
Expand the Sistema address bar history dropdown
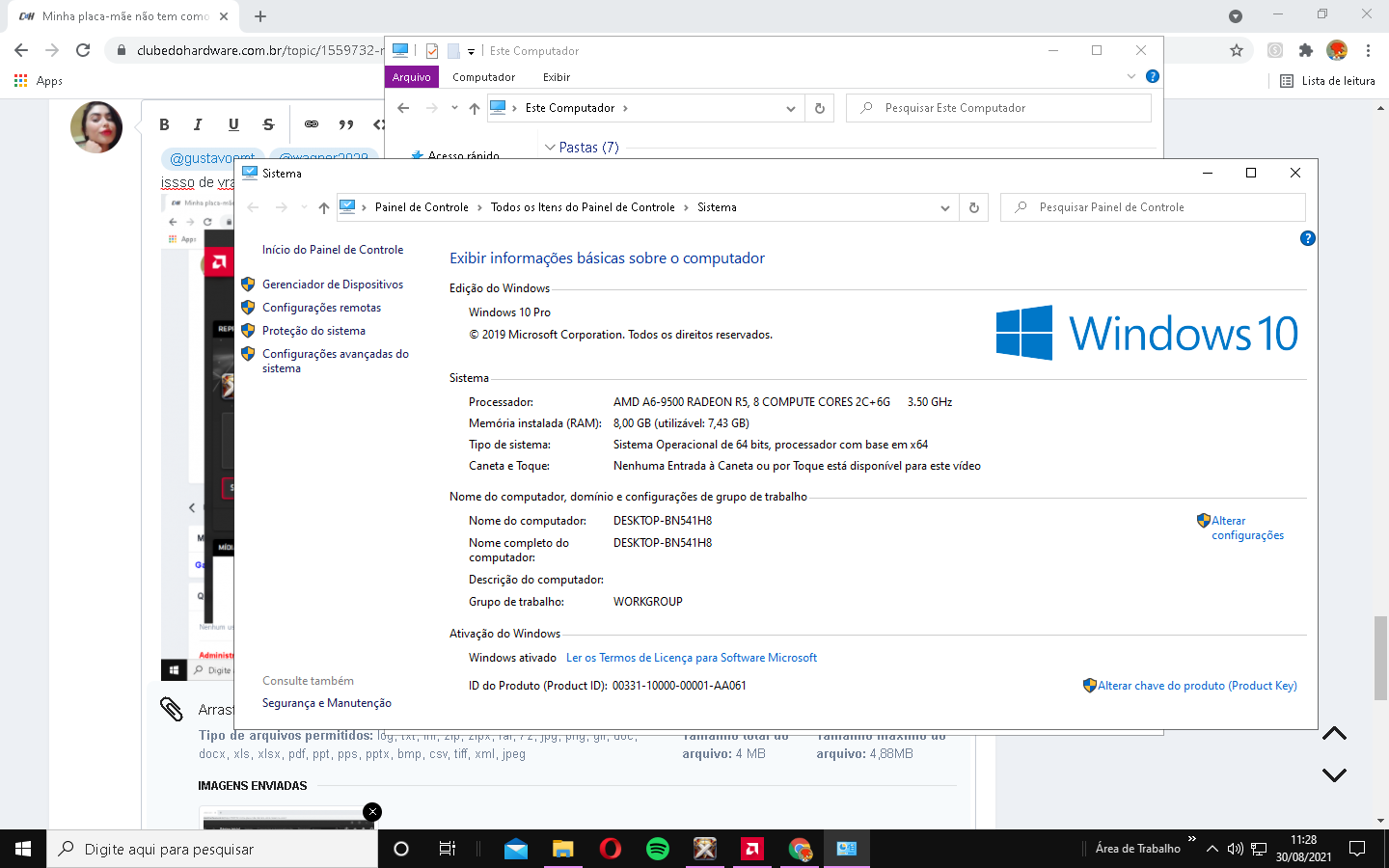945,207
